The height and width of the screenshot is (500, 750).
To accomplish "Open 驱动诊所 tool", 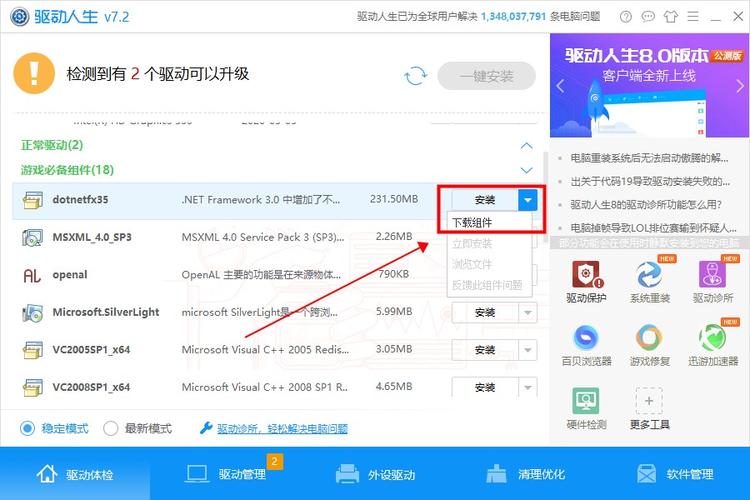I will [713, 282].
